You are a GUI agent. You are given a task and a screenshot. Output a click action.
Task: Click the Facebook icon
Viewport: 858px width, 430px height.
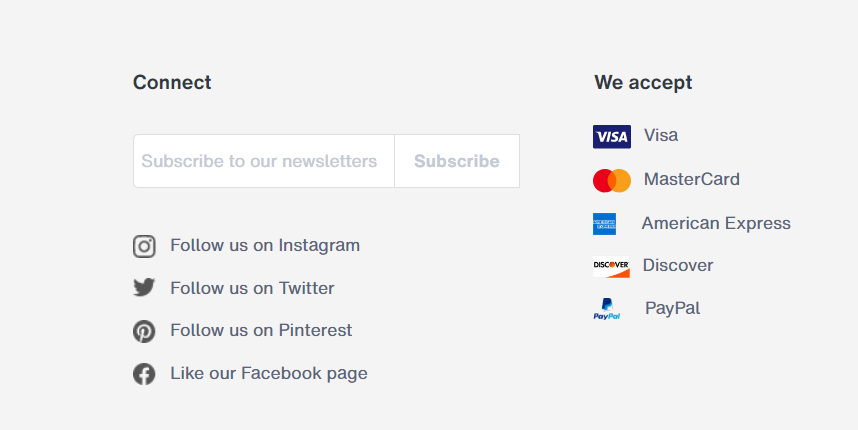point(144,374)
